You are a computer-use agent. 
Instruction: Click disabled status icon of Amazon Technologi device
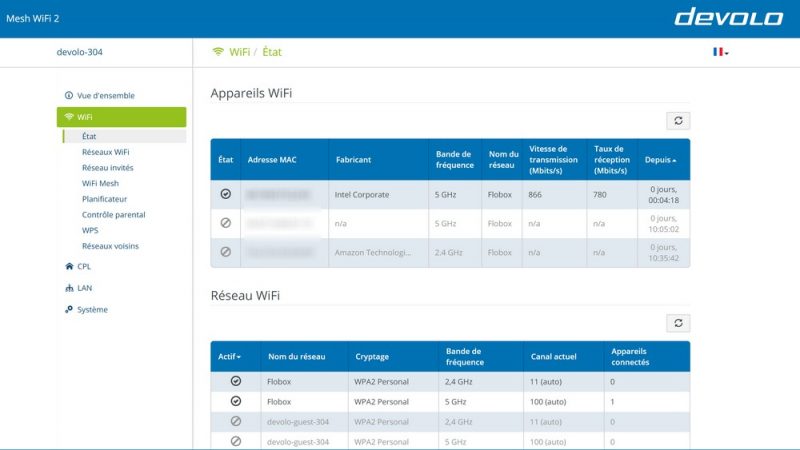tap(226, 252)
